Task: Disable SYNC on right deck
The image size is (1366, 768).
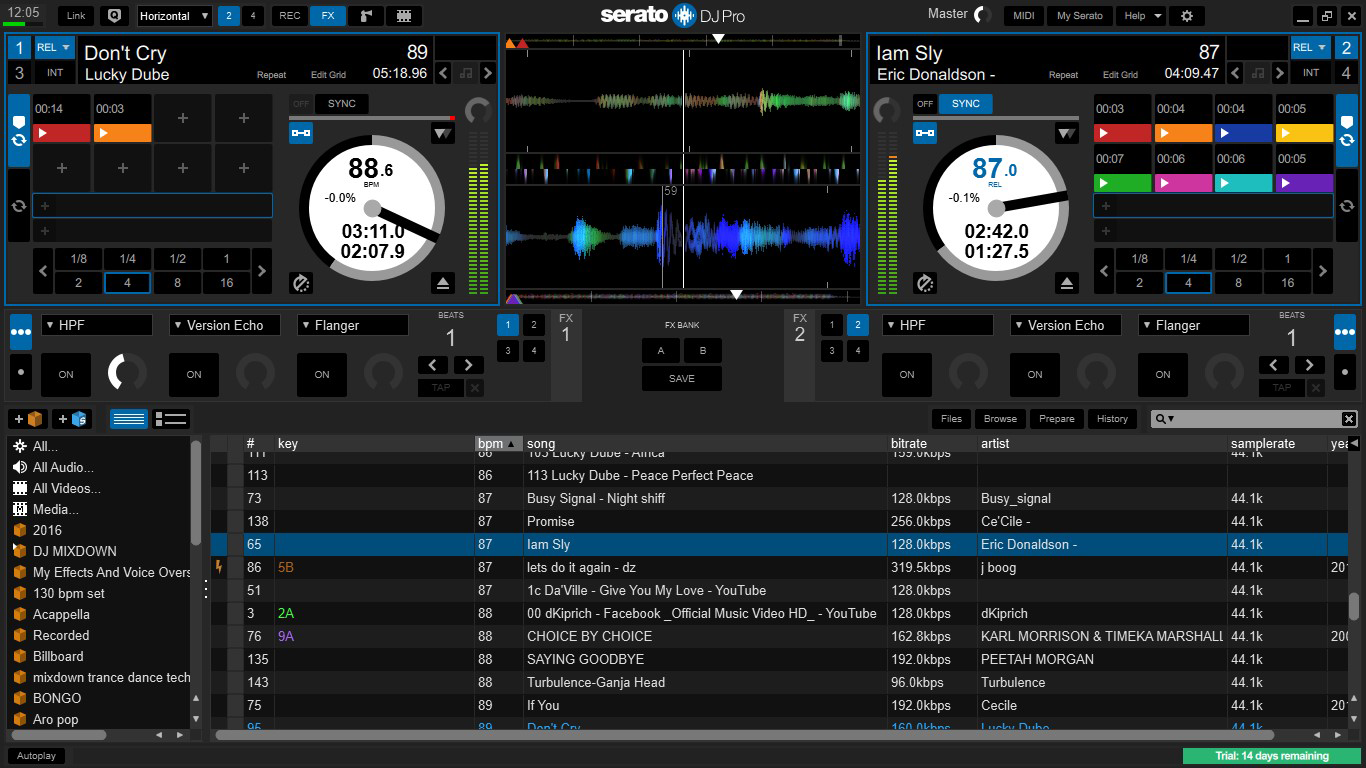Action: click(x=965, y=104)
